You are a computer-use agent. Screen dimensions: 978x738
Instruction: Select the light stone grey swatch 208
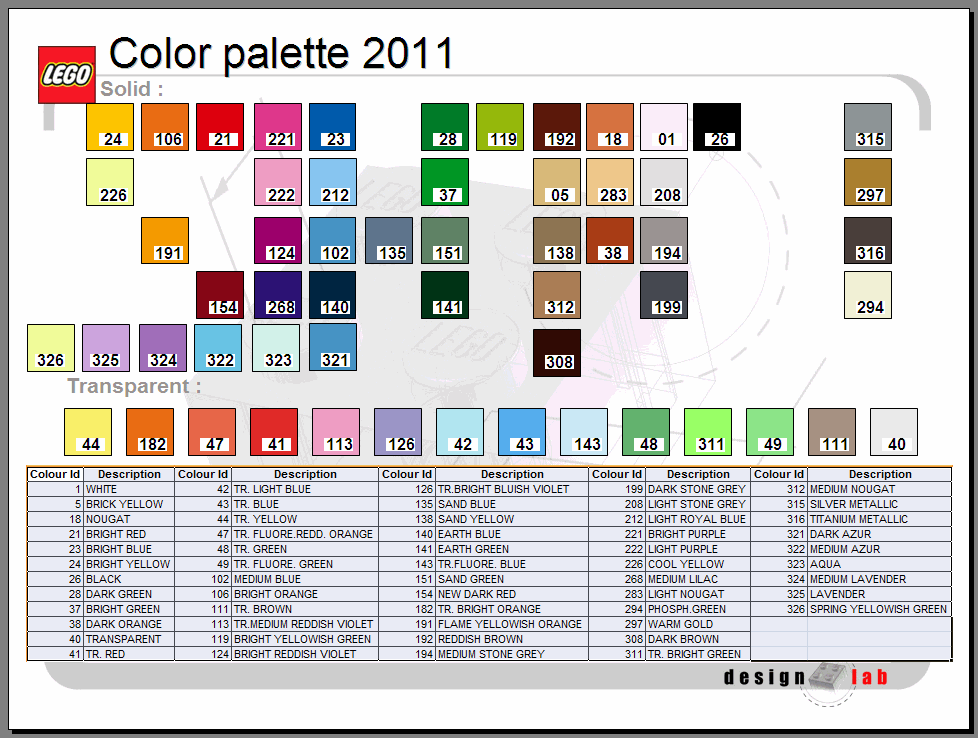[664, 182]
